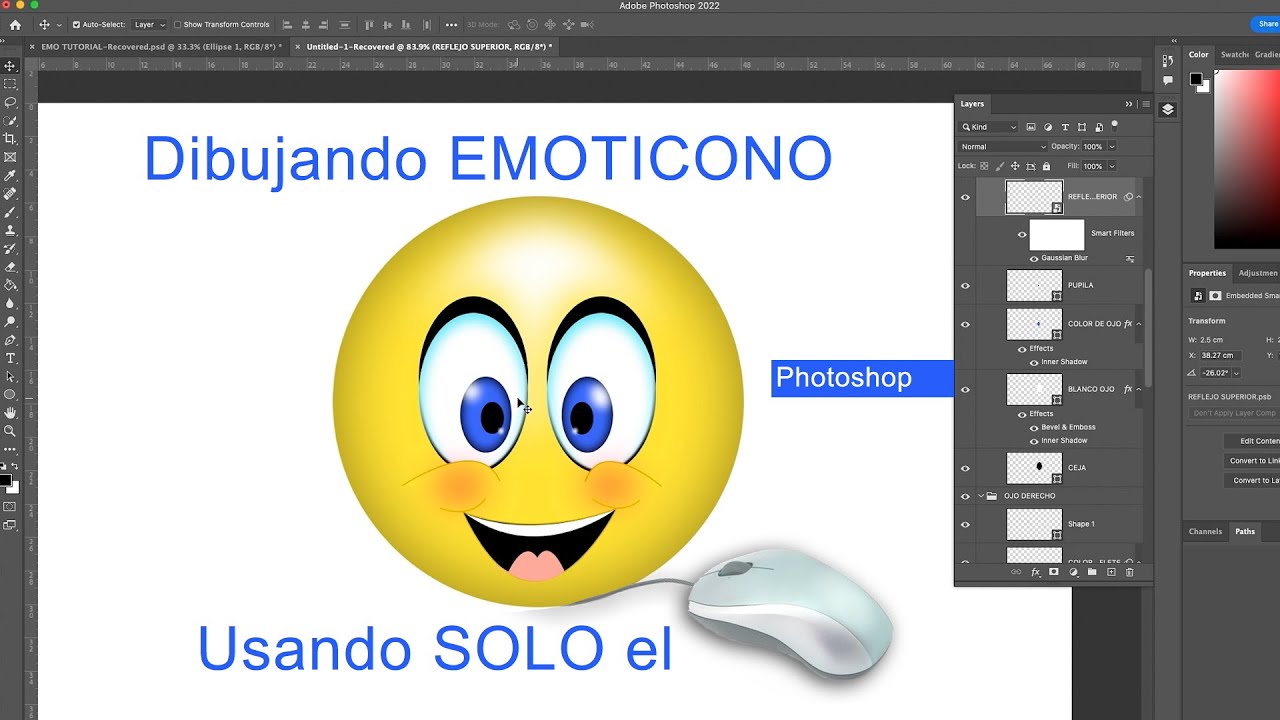Hide the COLOR DE OJO layer

tap(965, 325)
